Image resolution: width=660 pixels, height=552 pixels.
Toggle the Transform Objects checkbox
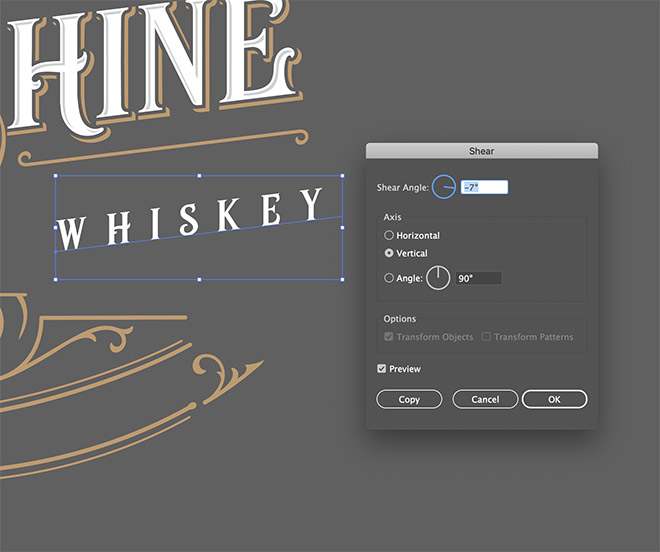tap(389, 337)
